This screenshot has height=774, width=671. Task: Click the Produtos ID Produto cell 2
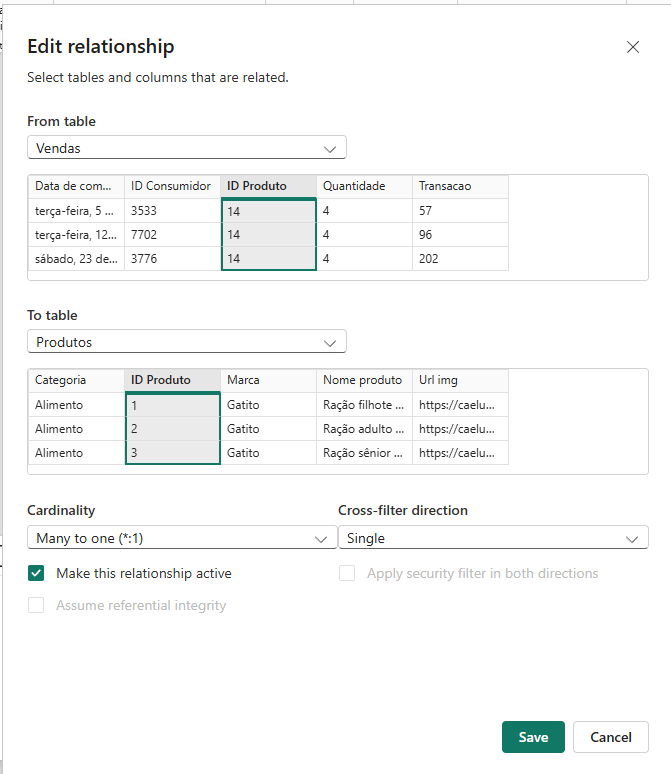point(172,428)
